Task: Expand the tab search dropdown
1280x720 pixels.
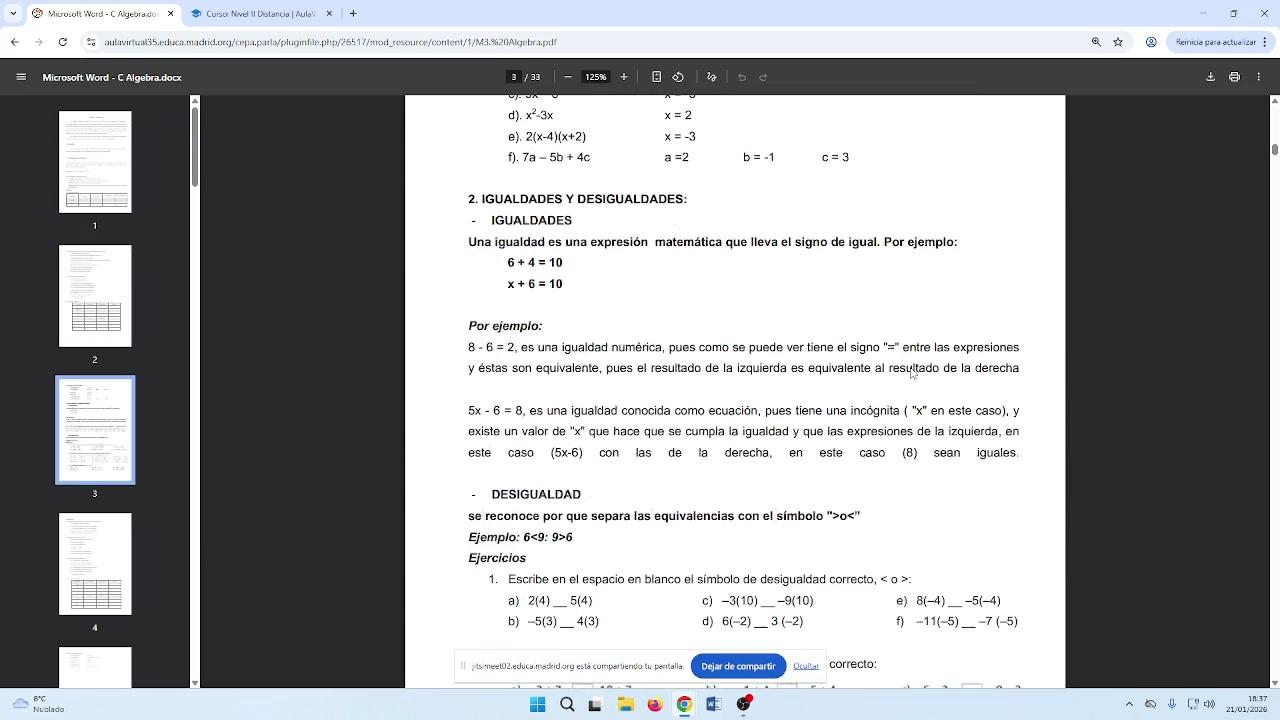Action: click(12, 14)
